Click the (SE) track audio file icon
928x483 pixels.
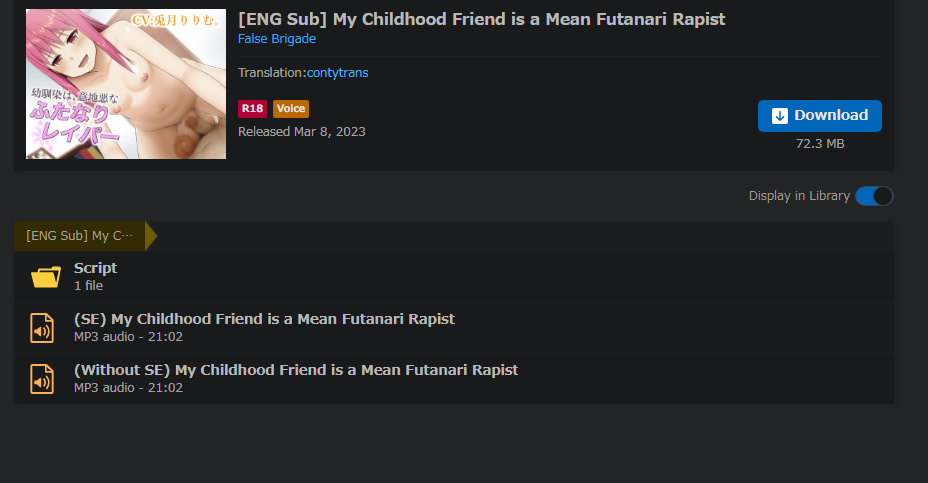coord(42,328)
